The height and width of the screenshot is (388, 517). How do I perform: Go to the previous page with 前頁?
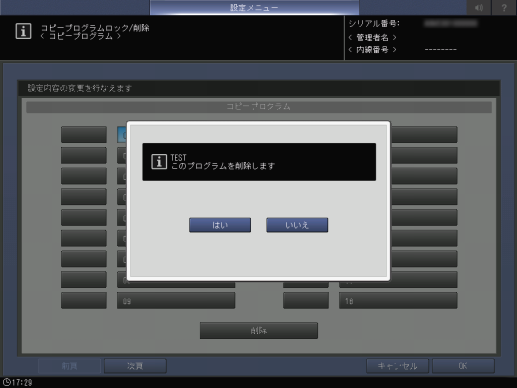pos(69,366)
